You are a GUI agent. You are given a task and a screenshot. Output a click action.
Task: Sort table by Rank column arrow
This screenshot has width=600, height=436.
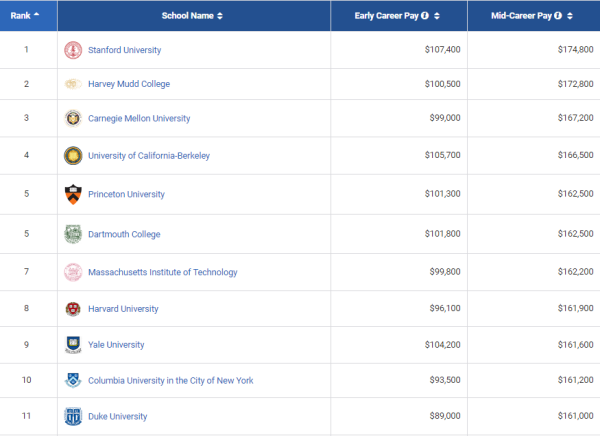(36, 14)
